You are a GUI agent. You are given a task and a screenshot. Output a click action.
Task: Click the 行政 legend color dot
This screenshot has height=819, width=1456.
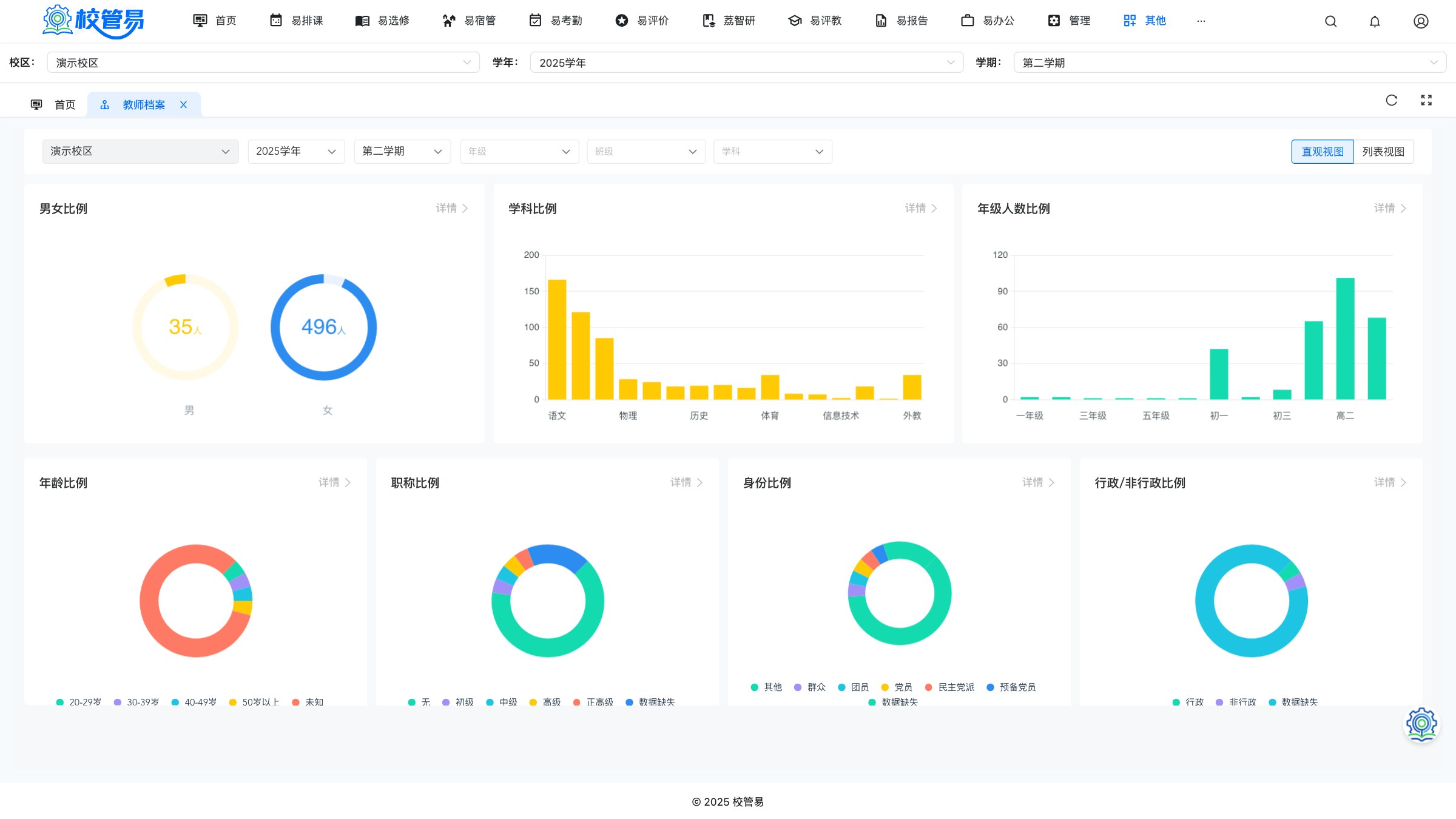1176,702
